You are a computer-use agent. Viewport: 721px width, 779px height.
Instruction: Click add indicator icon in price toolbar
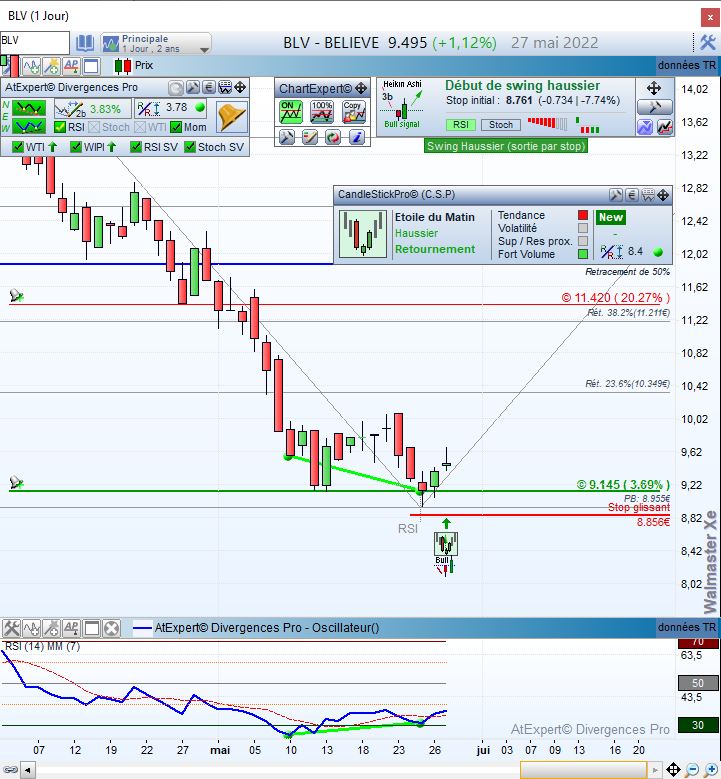[x=31, y=66]
